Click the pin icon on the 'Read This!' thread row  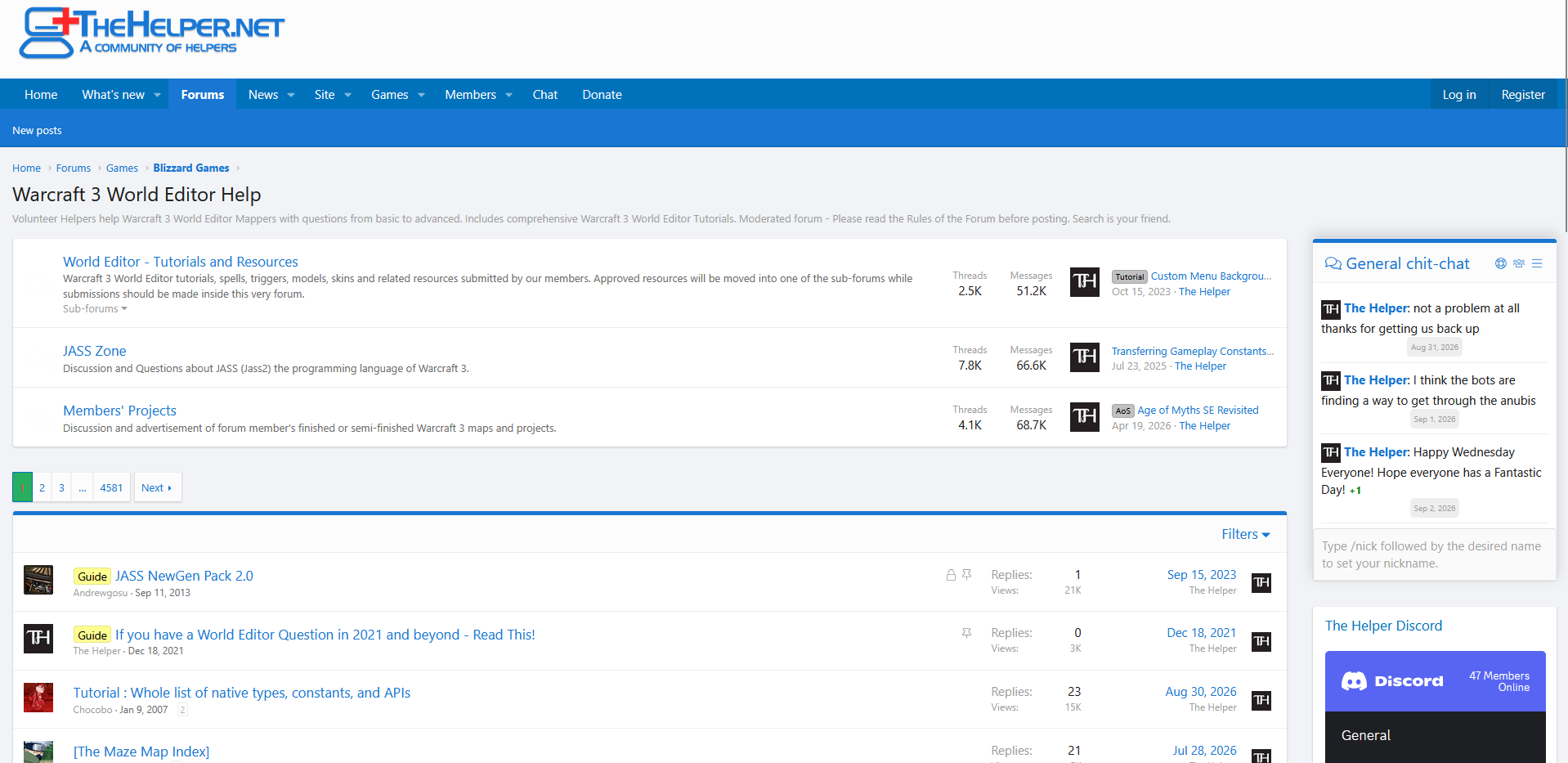tap(967, 633)
